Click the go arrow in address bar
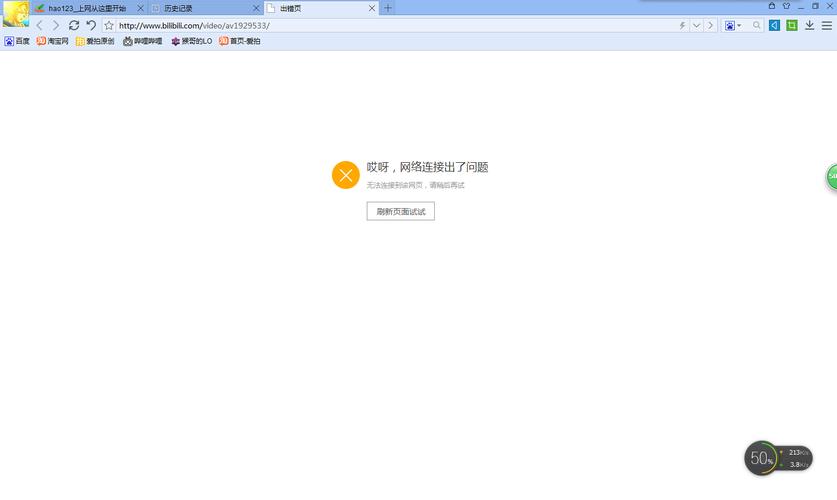 coord(711,25)
